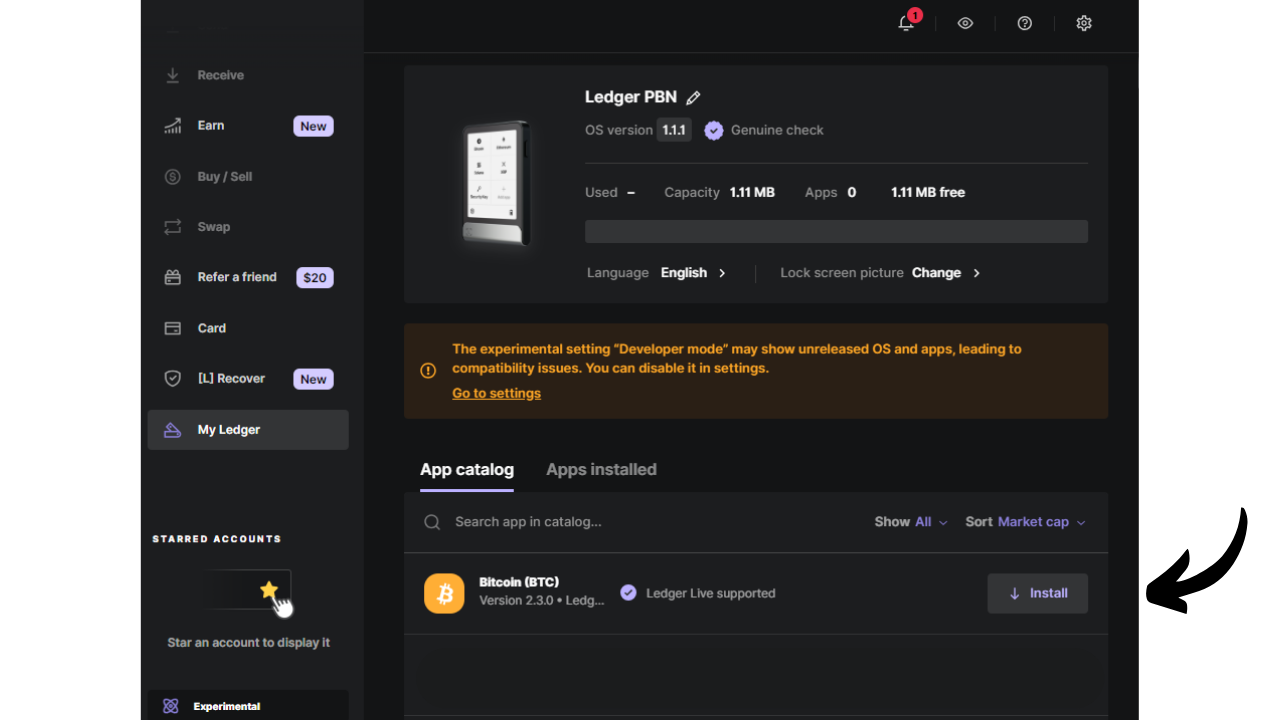Open the Earn section

pyautogui.click(x=210, y=125)
